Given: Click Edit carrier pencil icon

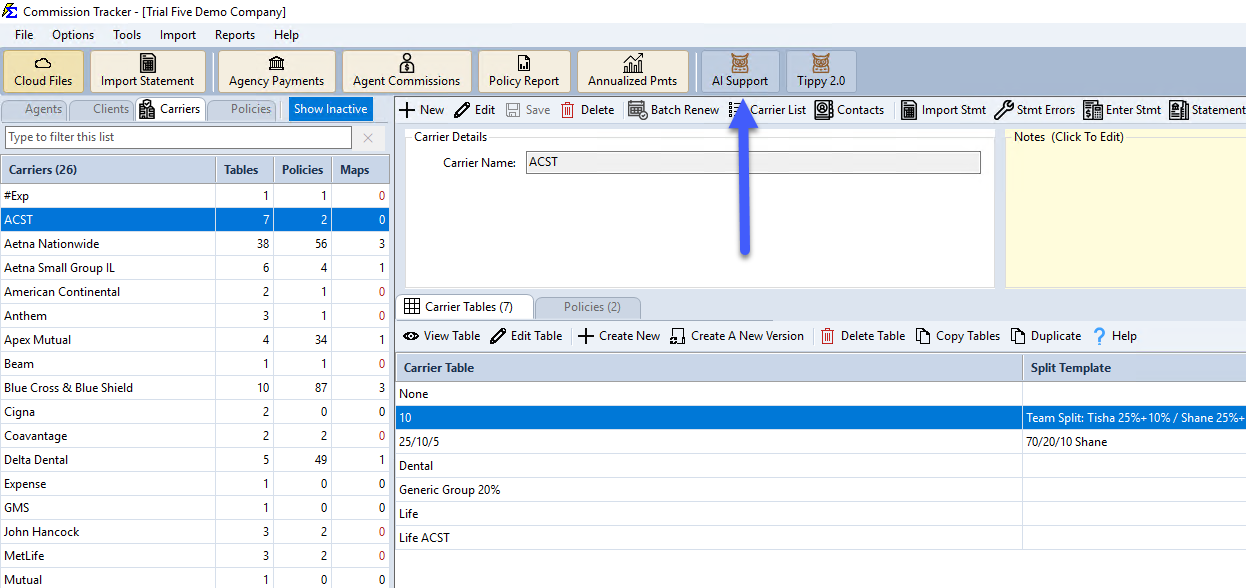Looking at the screenshot, I should [475, 110].
